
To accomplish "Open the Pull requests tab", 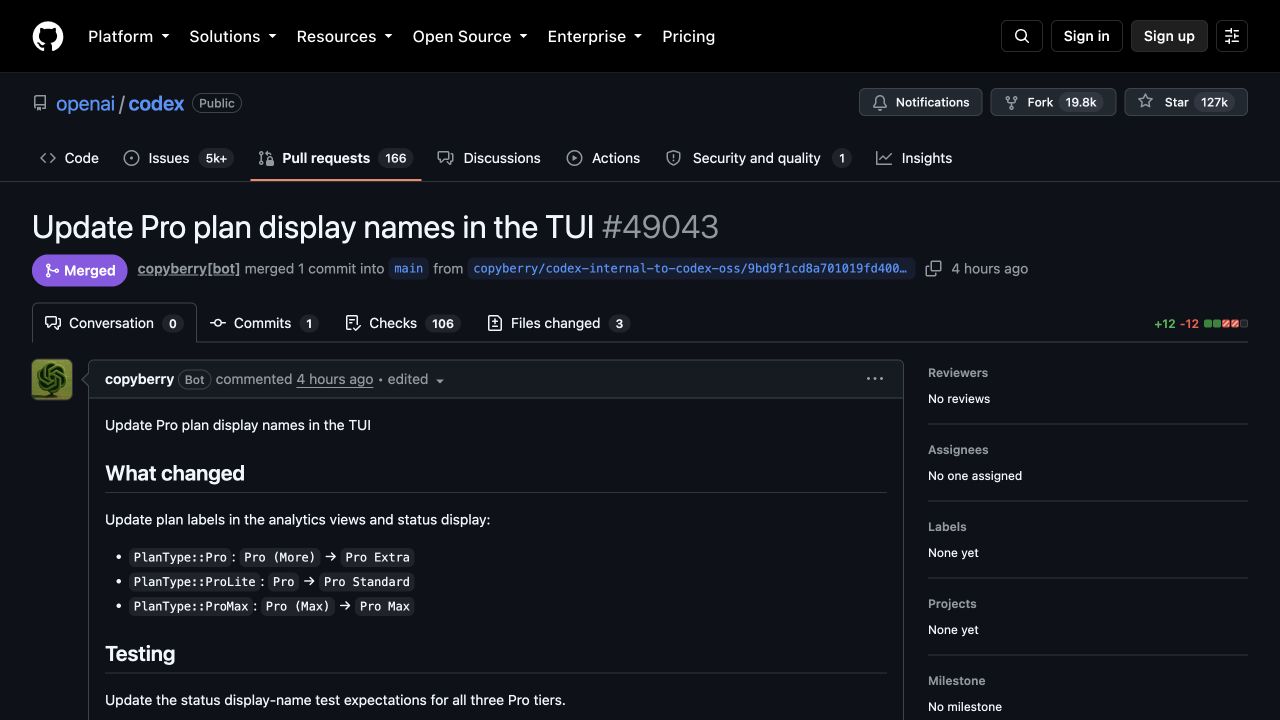I will click(335, 158).
